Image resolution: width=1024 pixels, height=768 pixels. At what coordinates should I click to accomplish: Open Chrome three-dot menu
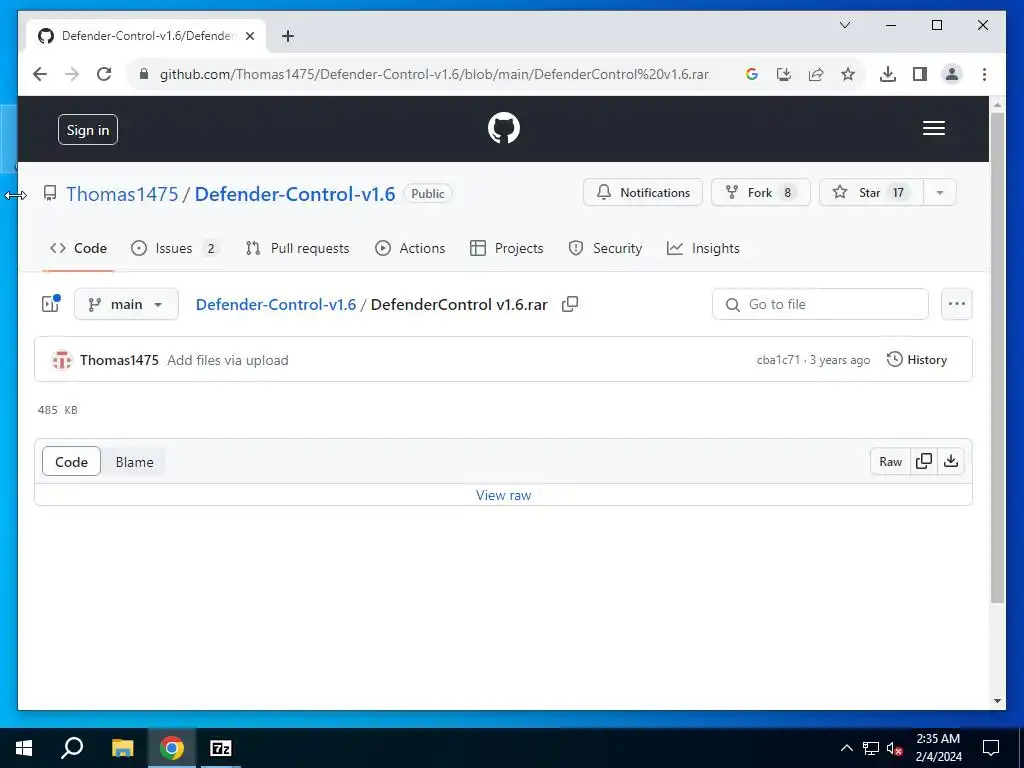(x=984, y=74)
